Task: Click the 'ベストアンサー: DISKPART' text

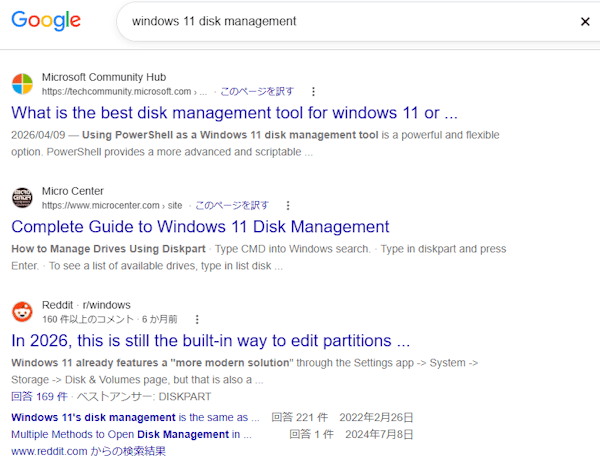Action: click(144, 397)
